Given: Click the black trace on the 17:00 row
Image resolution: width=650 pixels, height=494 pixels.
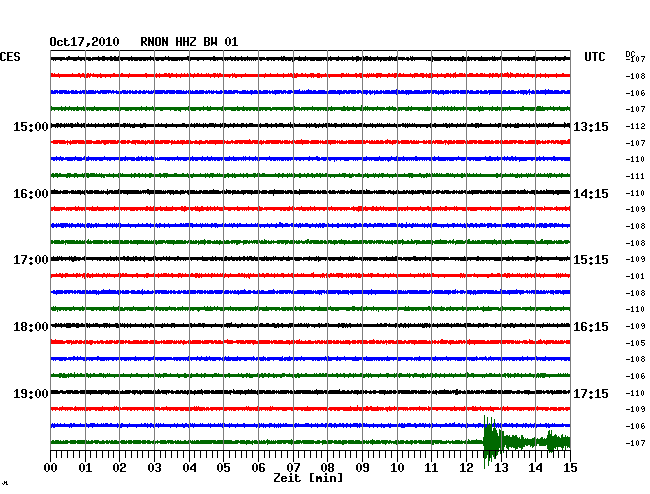Looking at the screenshot, I should pyautogui.click(x=310, y=259).
